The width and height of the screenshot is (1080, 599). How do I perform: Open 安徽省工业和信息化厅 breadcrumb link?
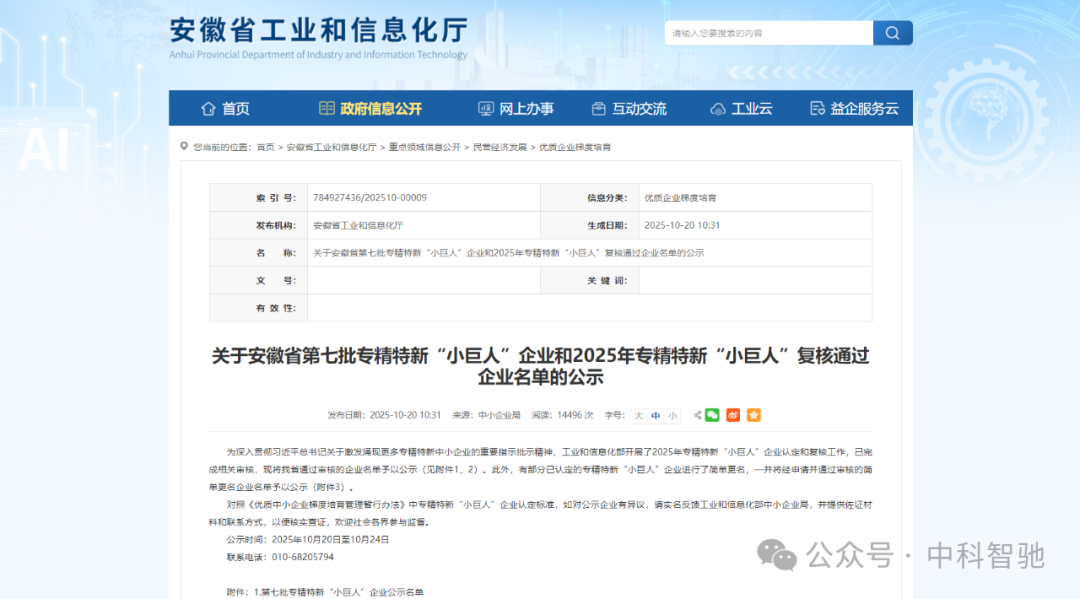[x=331, y=147]
